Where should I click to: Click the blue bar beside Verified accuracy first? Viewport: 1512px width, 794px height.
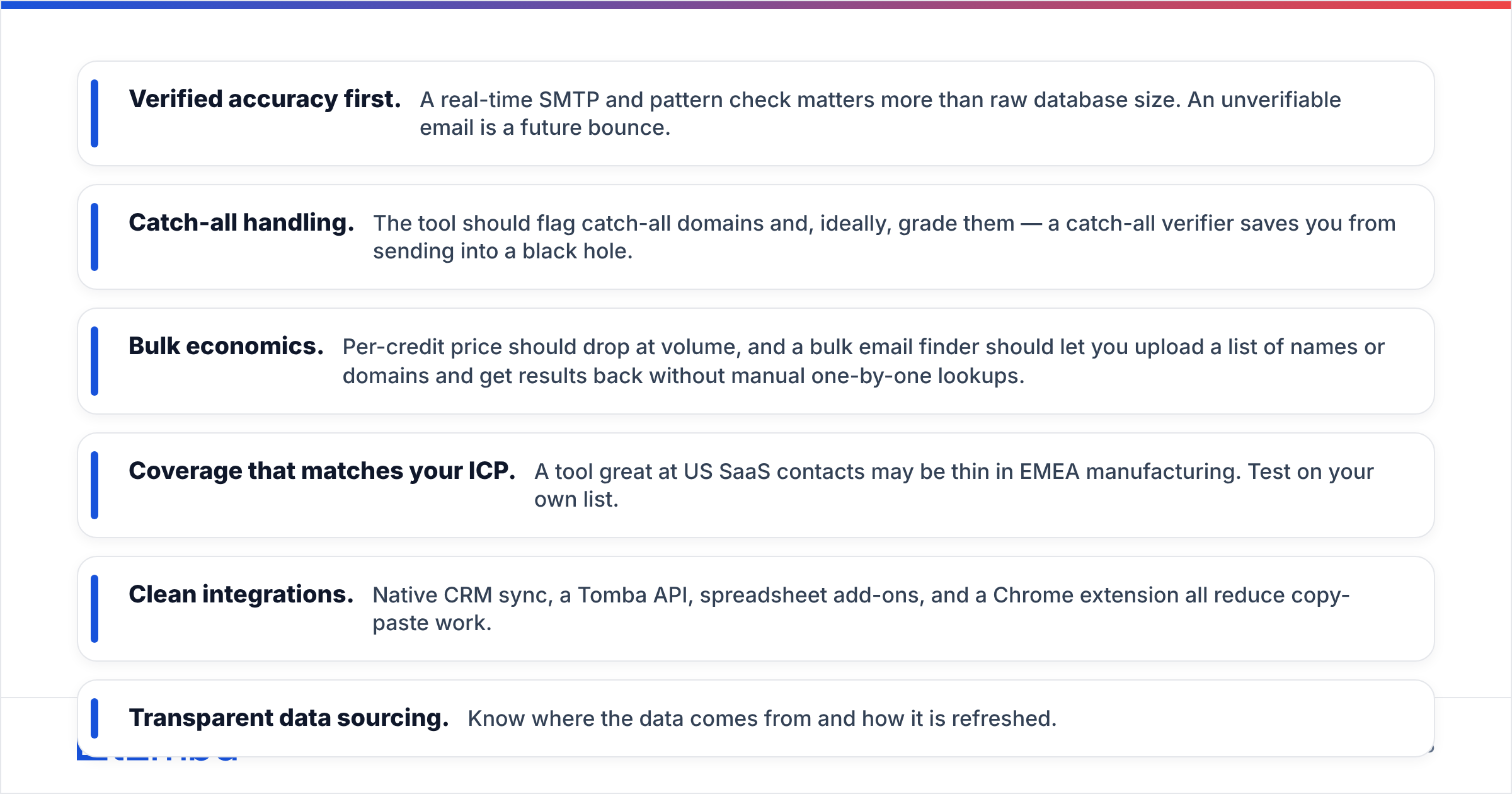(94, 113)
